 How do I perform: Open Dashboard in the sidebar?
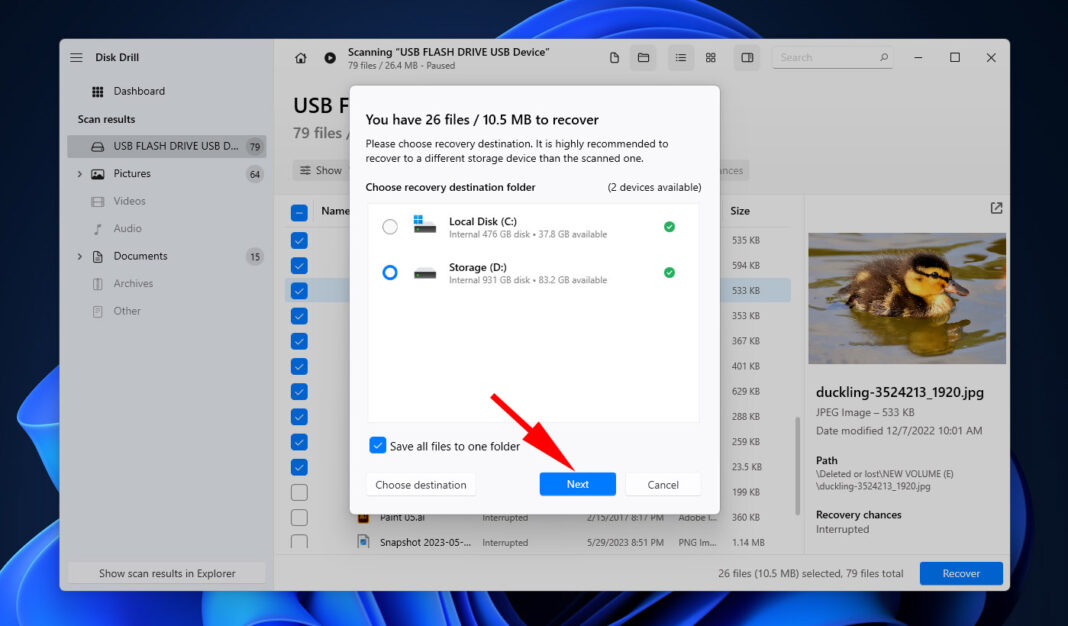pos(139,91)
